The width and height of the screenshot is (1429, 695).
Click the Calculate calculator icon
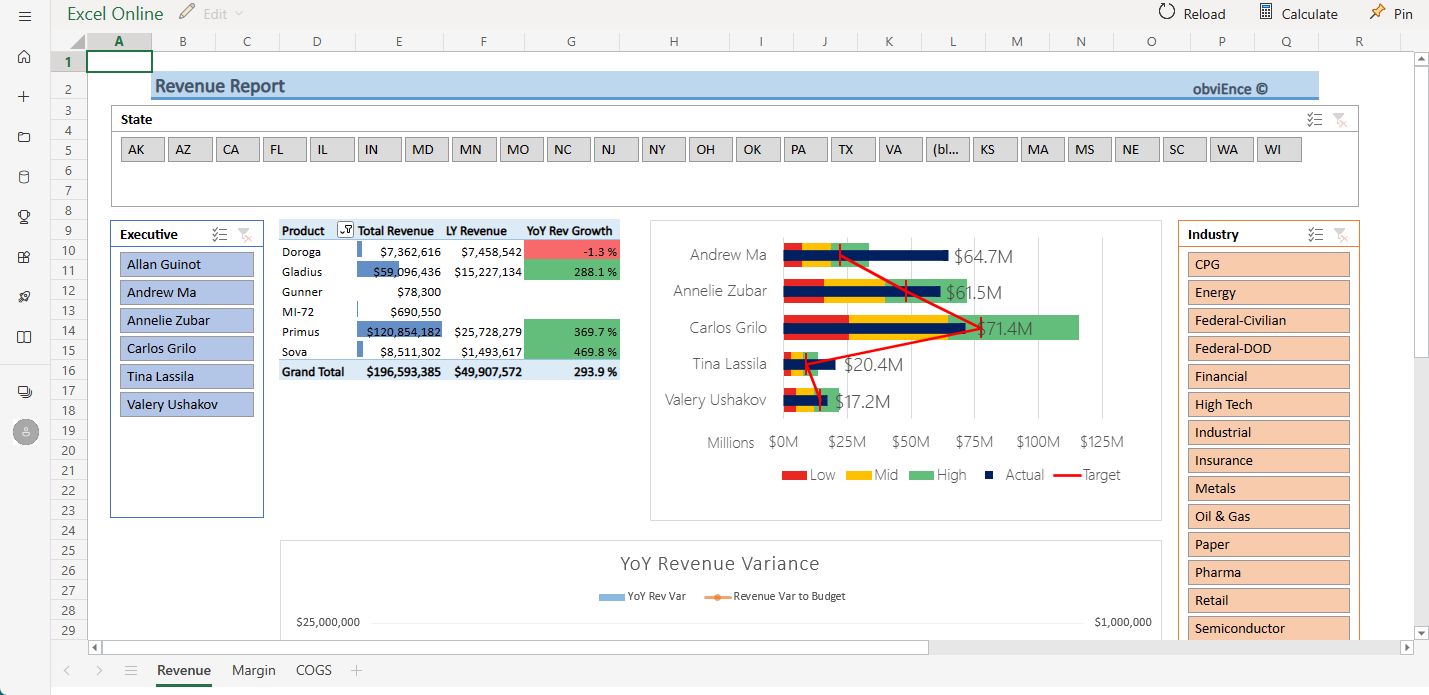tap(1266, 13)
